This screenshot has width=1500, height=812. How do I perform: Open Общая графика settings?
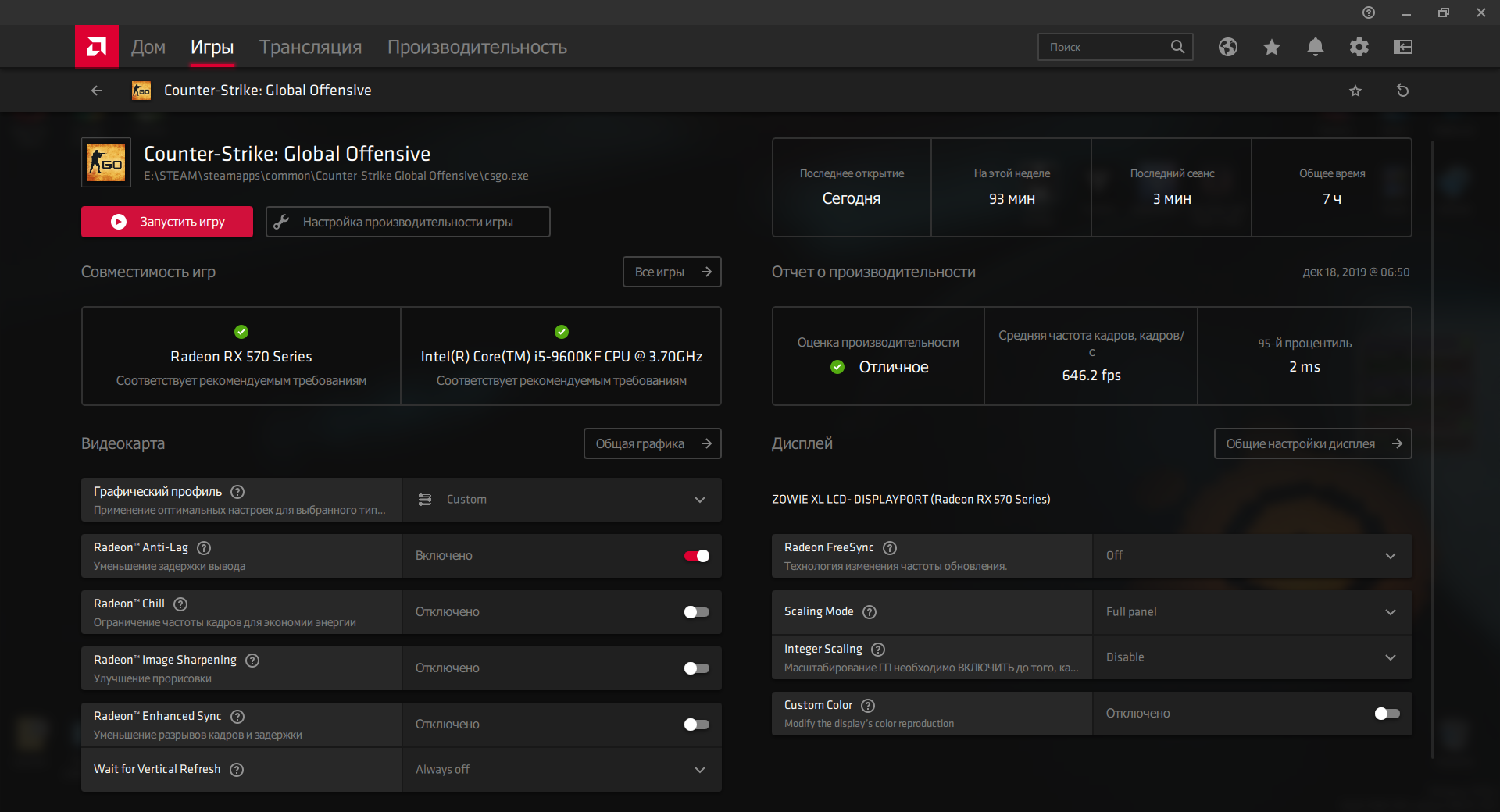click(652, 443)
